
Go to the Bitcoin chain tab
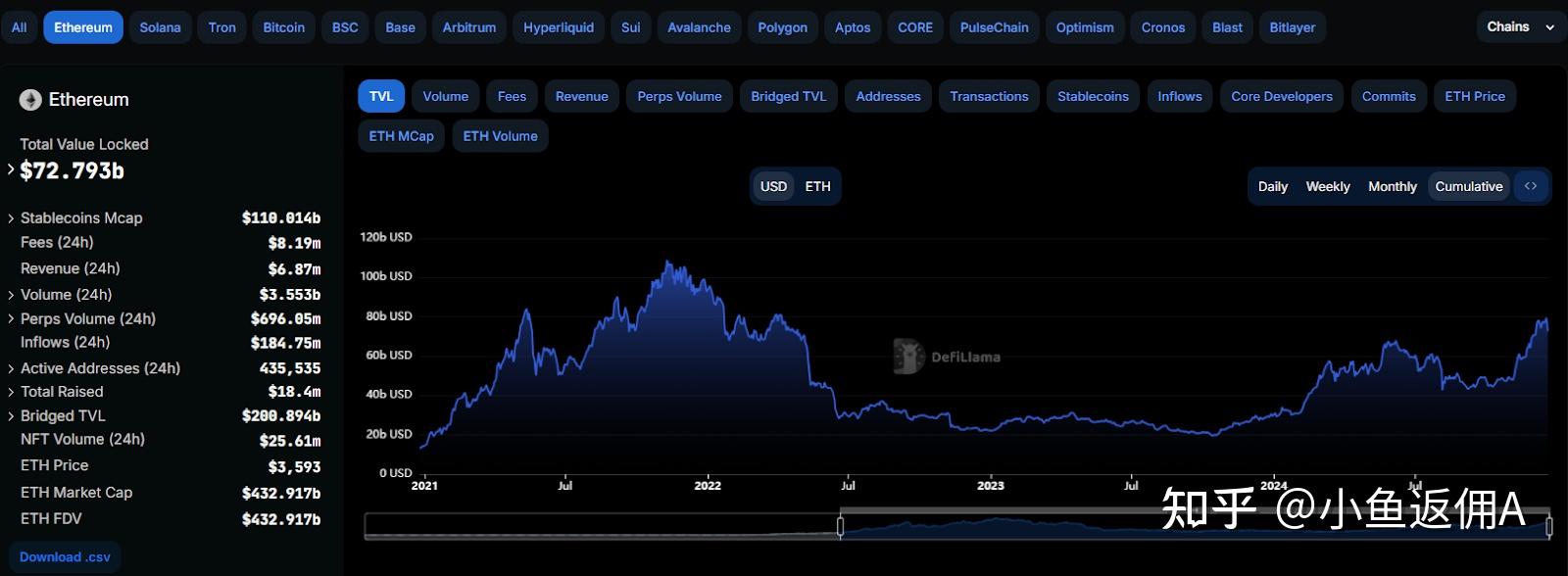tap(284, 27)
